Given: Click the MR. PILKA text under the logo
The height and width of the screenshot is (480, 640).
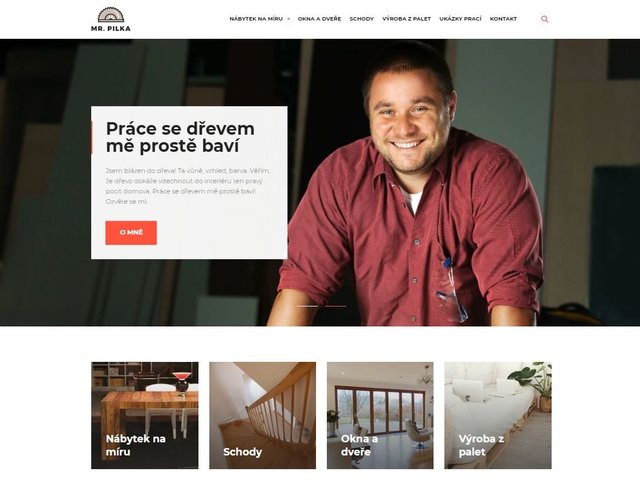Looking at the screenshot, I should point(111,29).
